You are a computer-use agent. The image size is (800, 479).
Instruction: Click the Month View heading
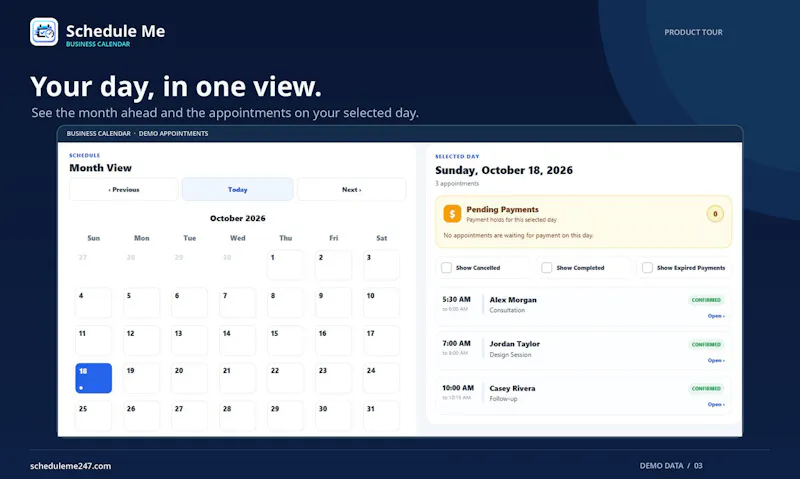101,168
